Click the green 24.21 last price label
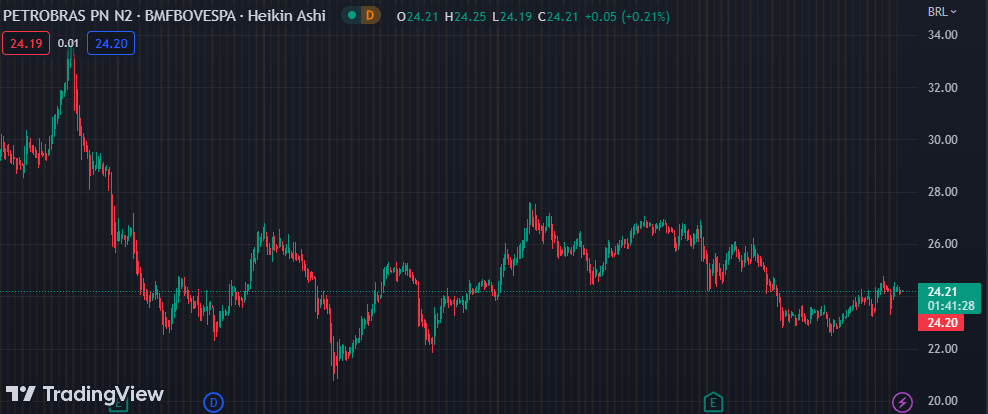Viewport: 988px width, 414px height. click(x=942, y=292)
